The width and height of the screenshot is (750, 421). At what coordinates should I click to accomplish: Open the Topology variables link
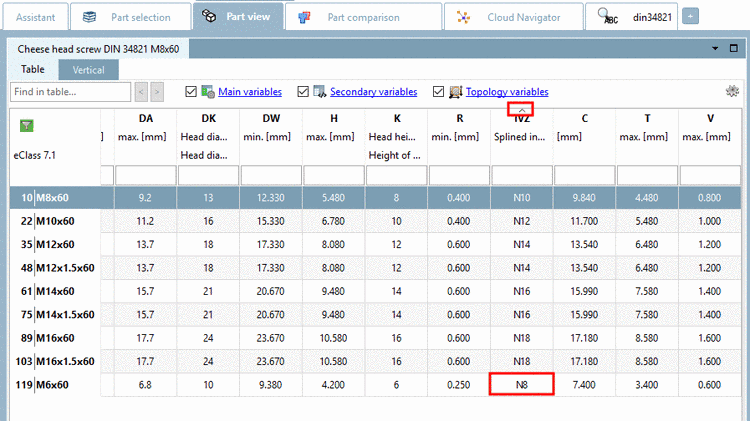click(x=507, y=92)
